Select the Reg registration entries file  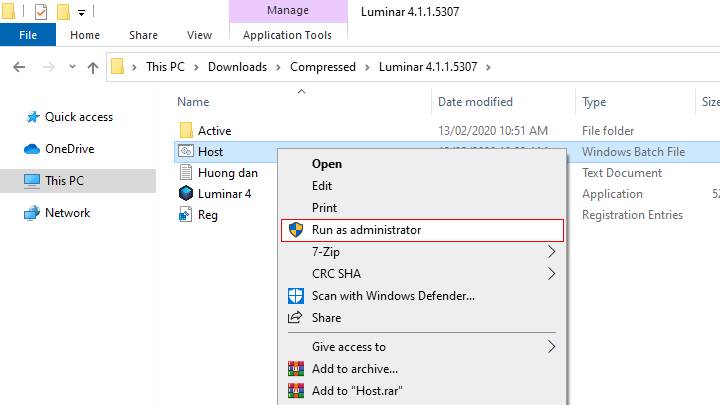click(x=208, y=215)
